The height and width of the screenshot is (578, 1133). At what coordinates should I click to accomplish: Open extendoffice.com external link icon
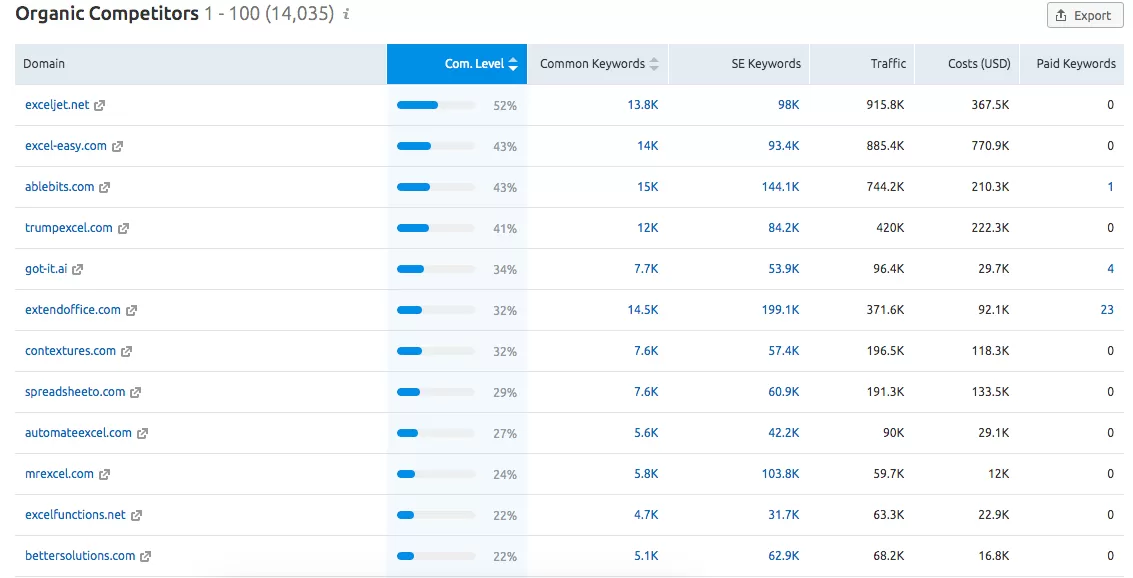click(132, 311)
